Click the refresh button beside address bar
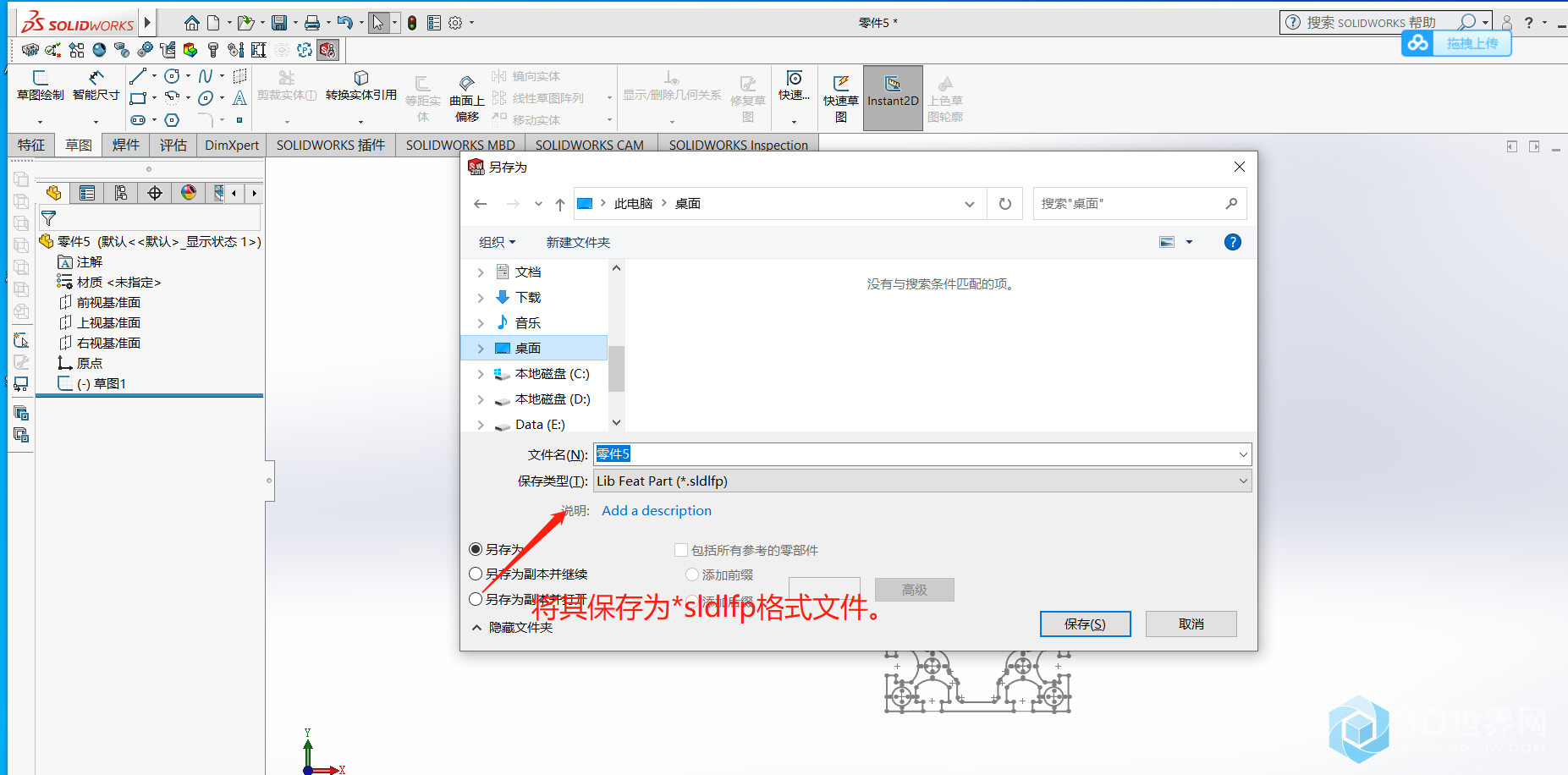The image size is (1568, 775). pos(1005,204)
